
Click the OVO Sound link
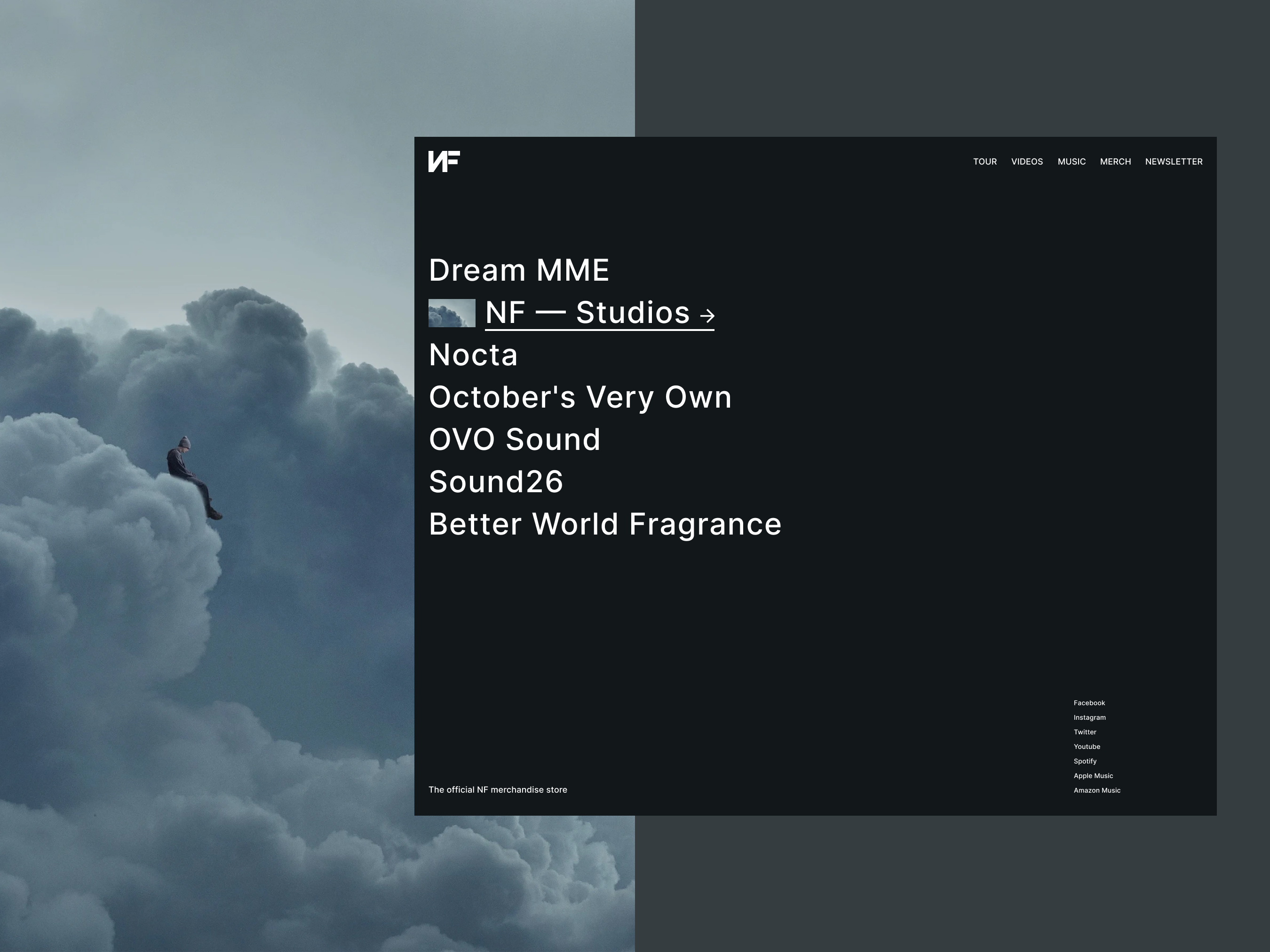[x=515, y=440]
